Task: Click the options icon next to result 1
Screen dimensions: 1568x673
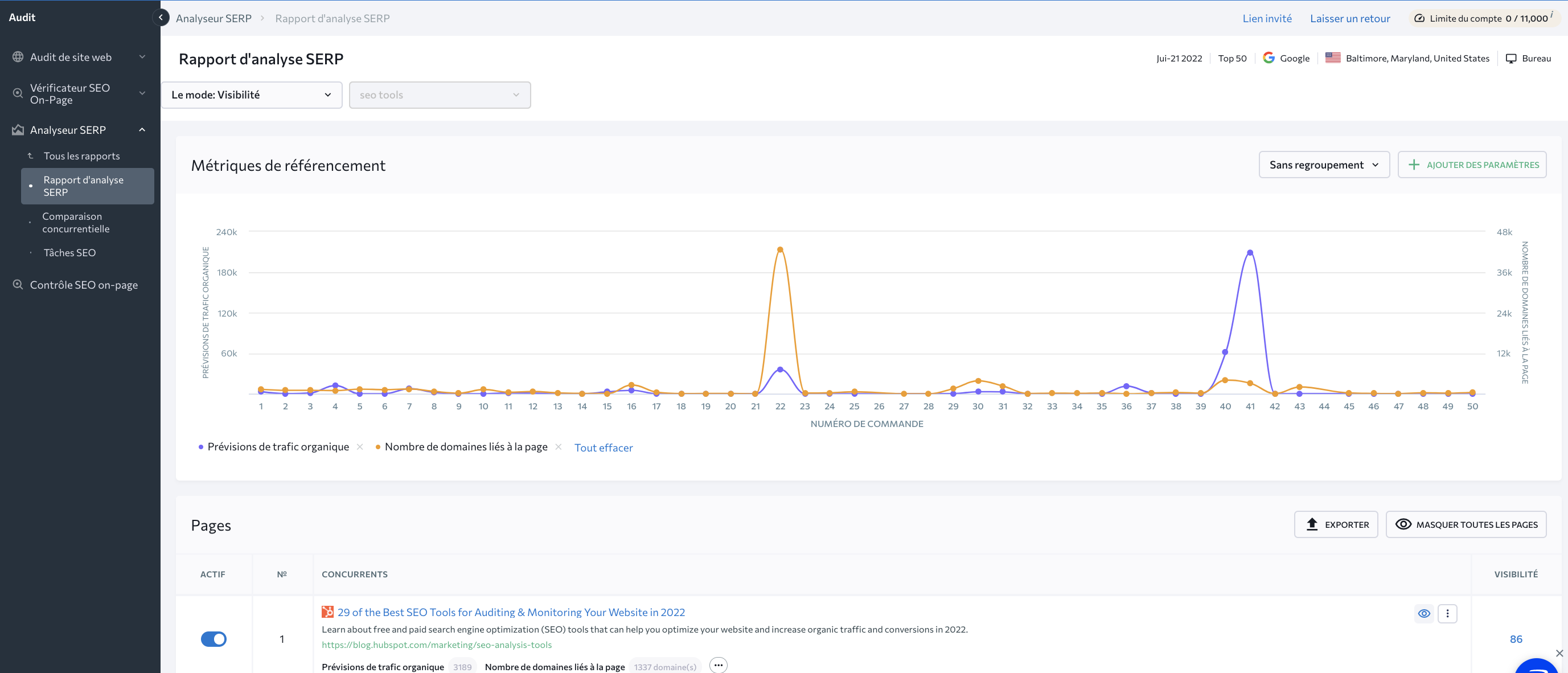Action: 1448,613
